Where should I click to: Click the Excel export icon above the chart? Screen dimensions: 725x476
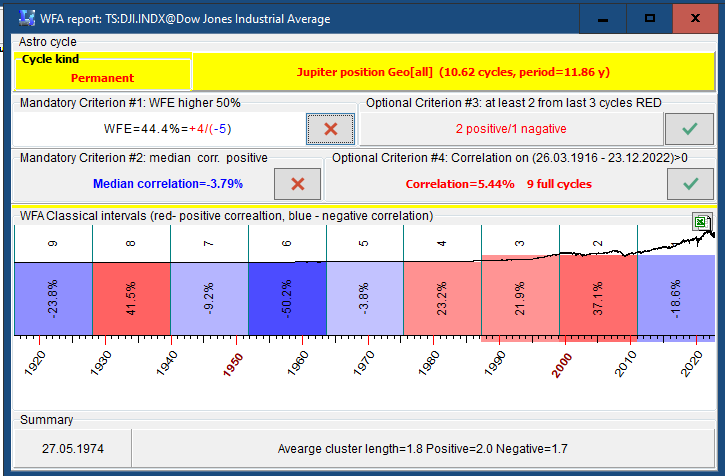point(701,222)
